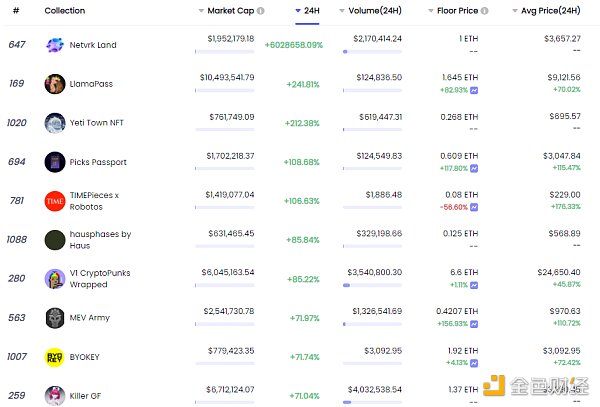The height and width of the screenshot is (407, 600).
Task: Sort by the 24H change column
Action: (311, 11)
